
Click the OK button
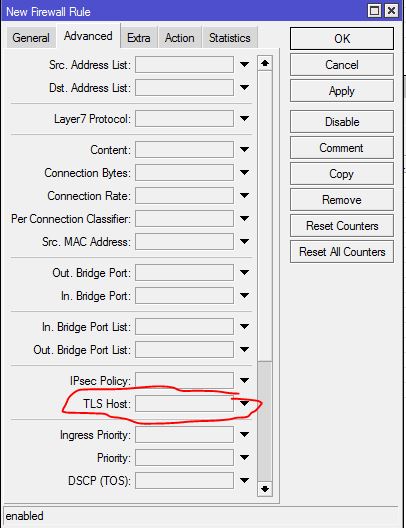click(x=342, y=39)
